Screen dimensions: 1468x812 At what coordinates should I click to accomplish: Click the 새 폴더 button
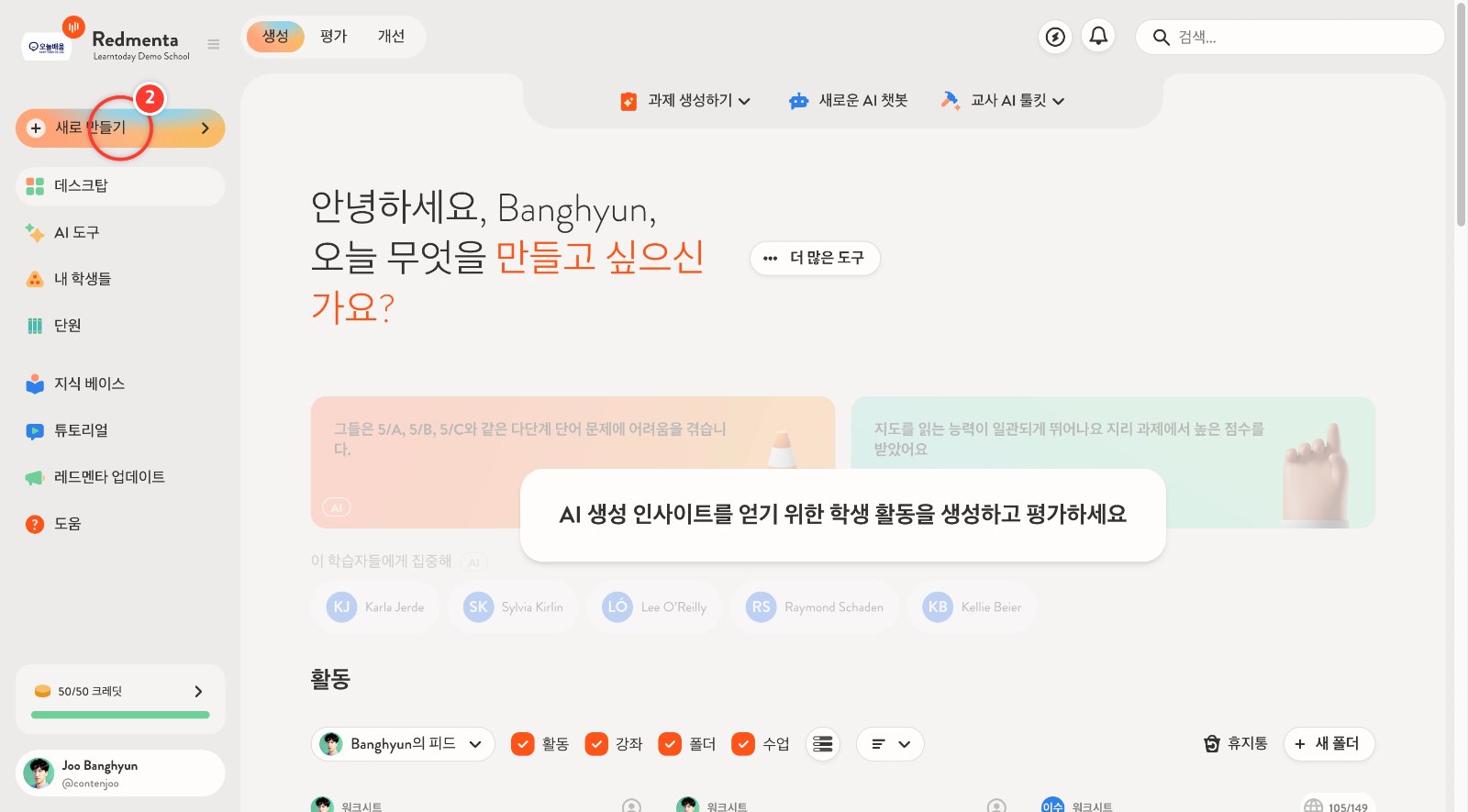click(1329, 744)
